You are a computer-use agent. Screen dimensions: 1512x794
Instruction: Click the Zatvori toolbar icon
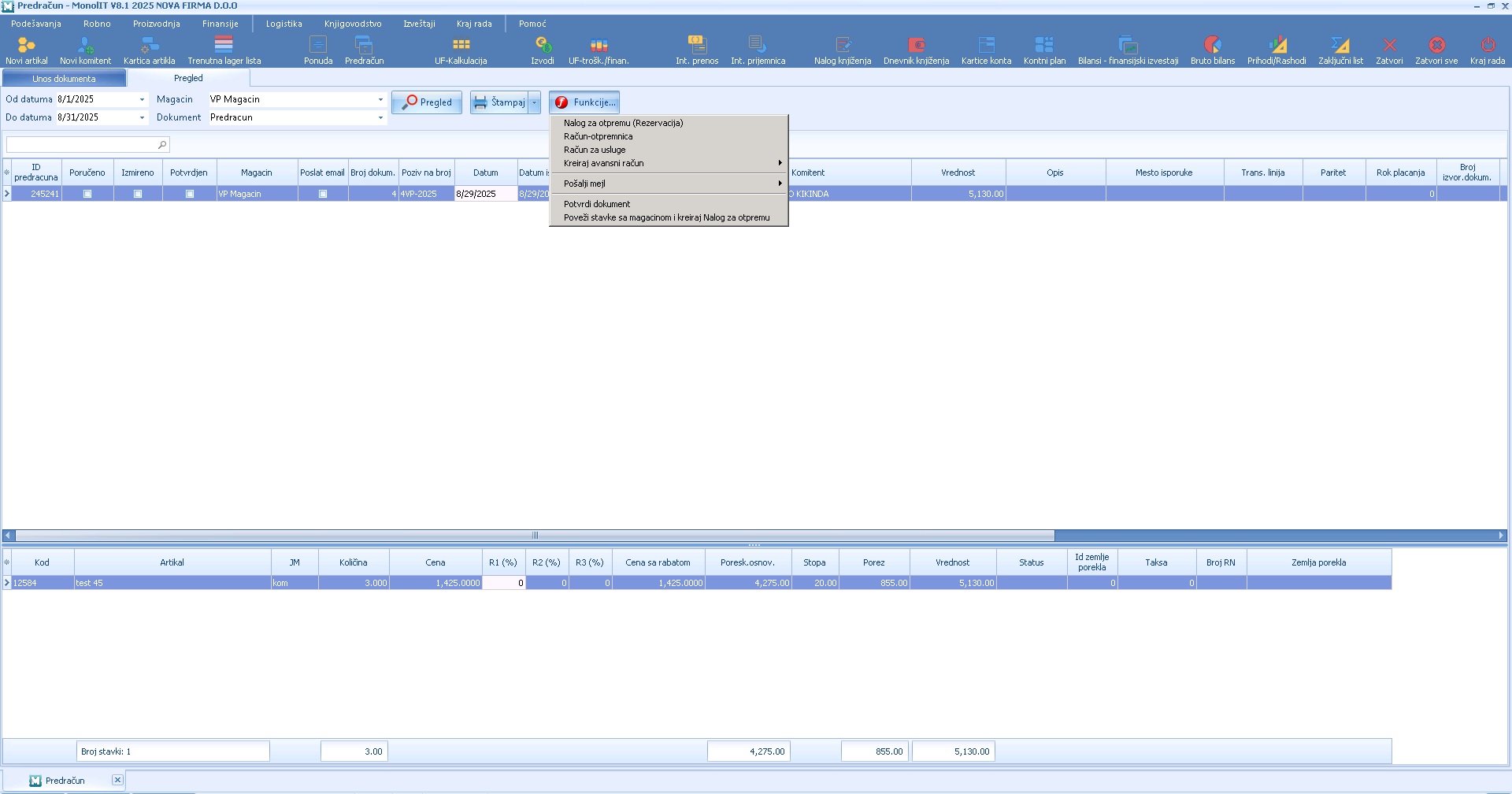tap(1389, 45)
